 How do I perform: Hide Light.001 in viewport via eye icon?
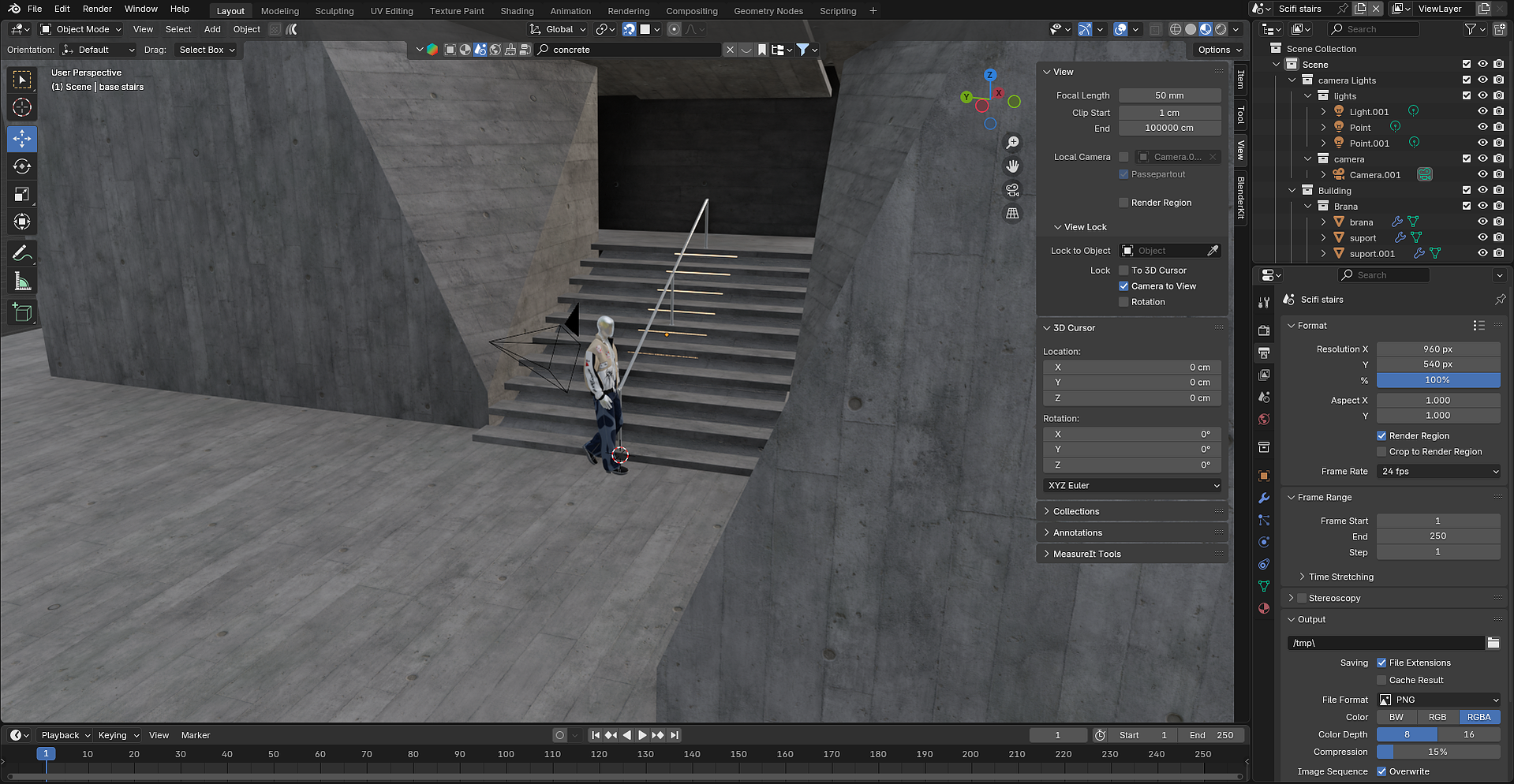[1482, 111]
